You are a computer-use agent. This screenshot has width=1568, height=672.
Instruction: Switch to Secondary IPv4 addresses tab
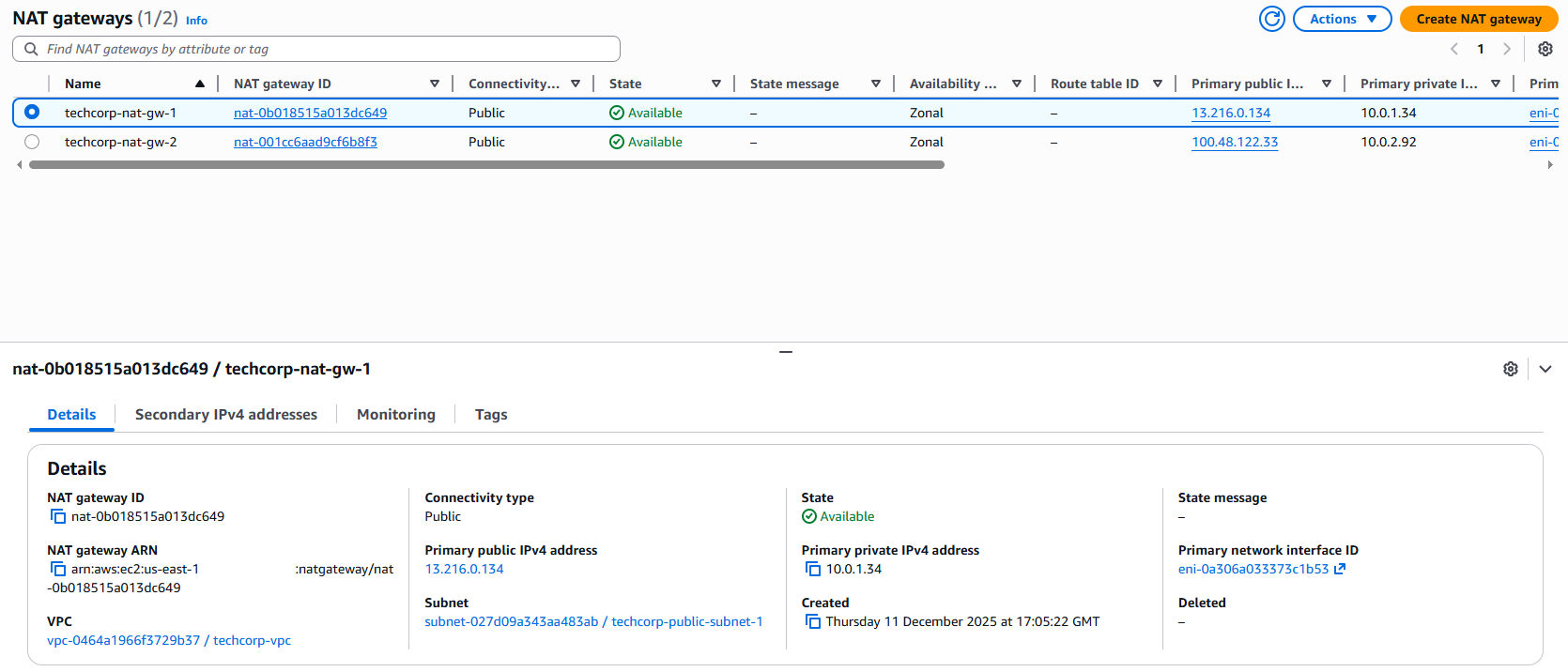pyautogui.click(x=225, y=415)
